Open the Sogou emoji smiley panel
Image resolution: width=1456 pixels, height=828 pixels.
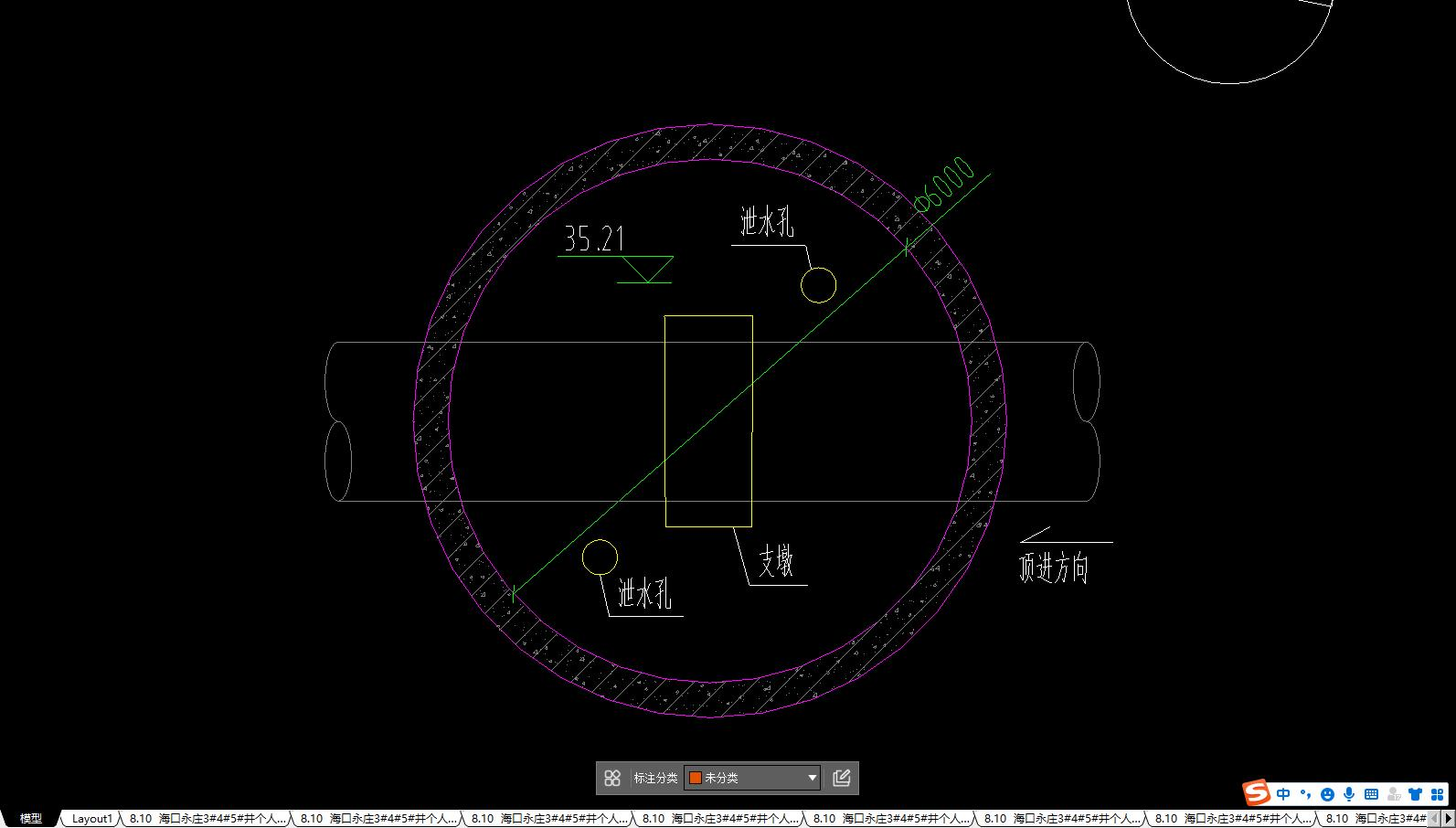[x=1327, y=794]
